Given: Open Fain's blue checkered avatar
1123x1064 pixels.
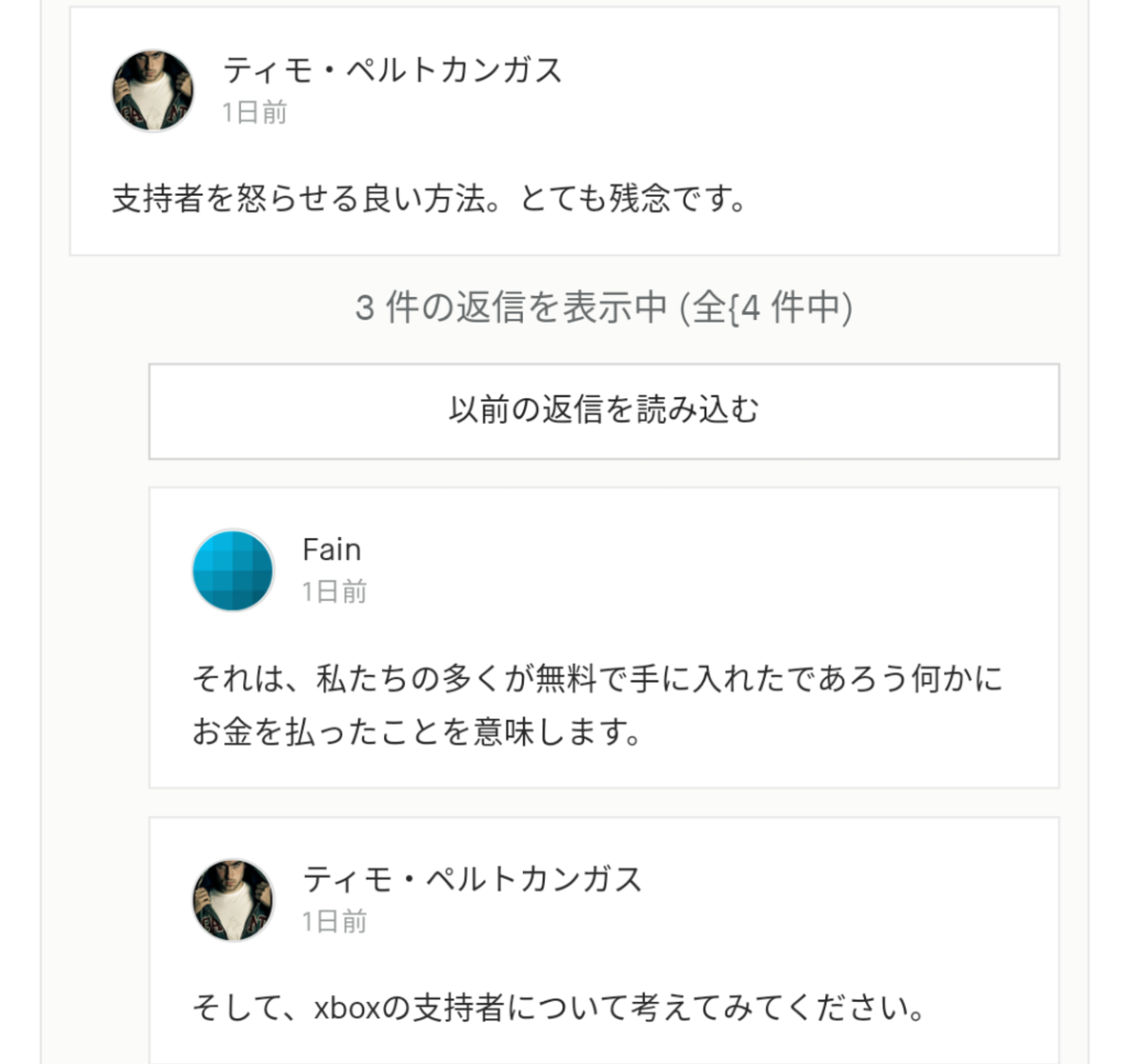Looking at the screenshot, I should pos(233,571).
